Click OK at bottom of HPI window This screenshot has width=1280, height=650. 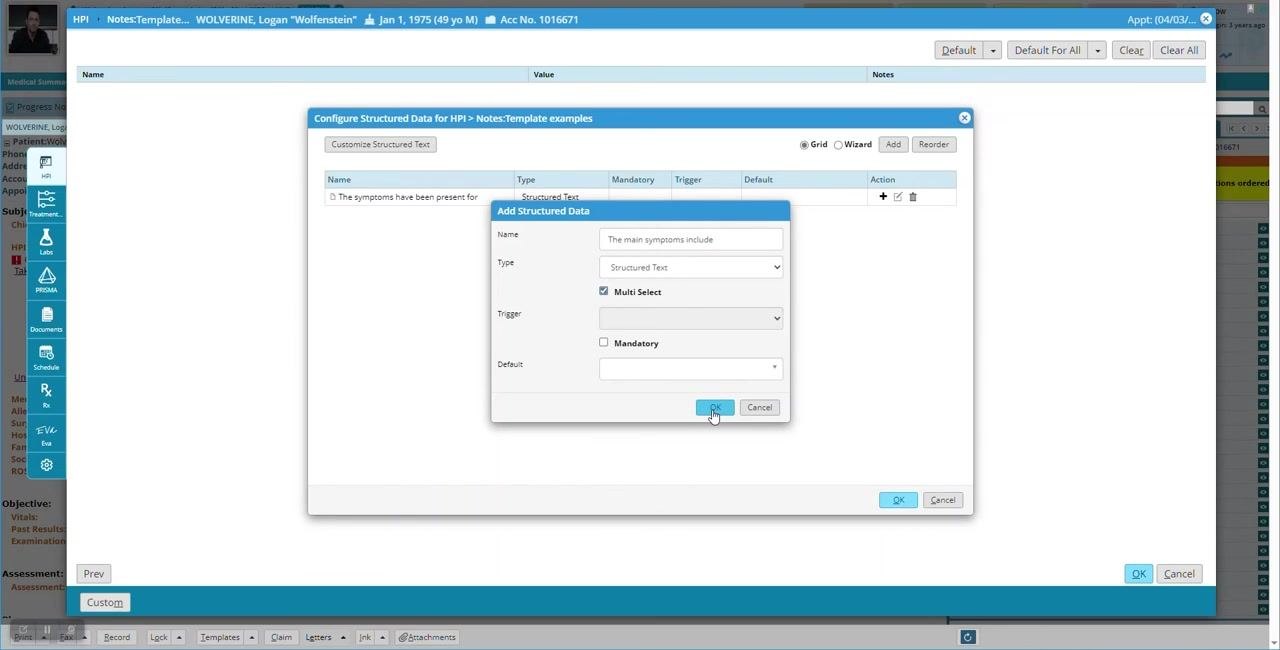pos(1138,574)
